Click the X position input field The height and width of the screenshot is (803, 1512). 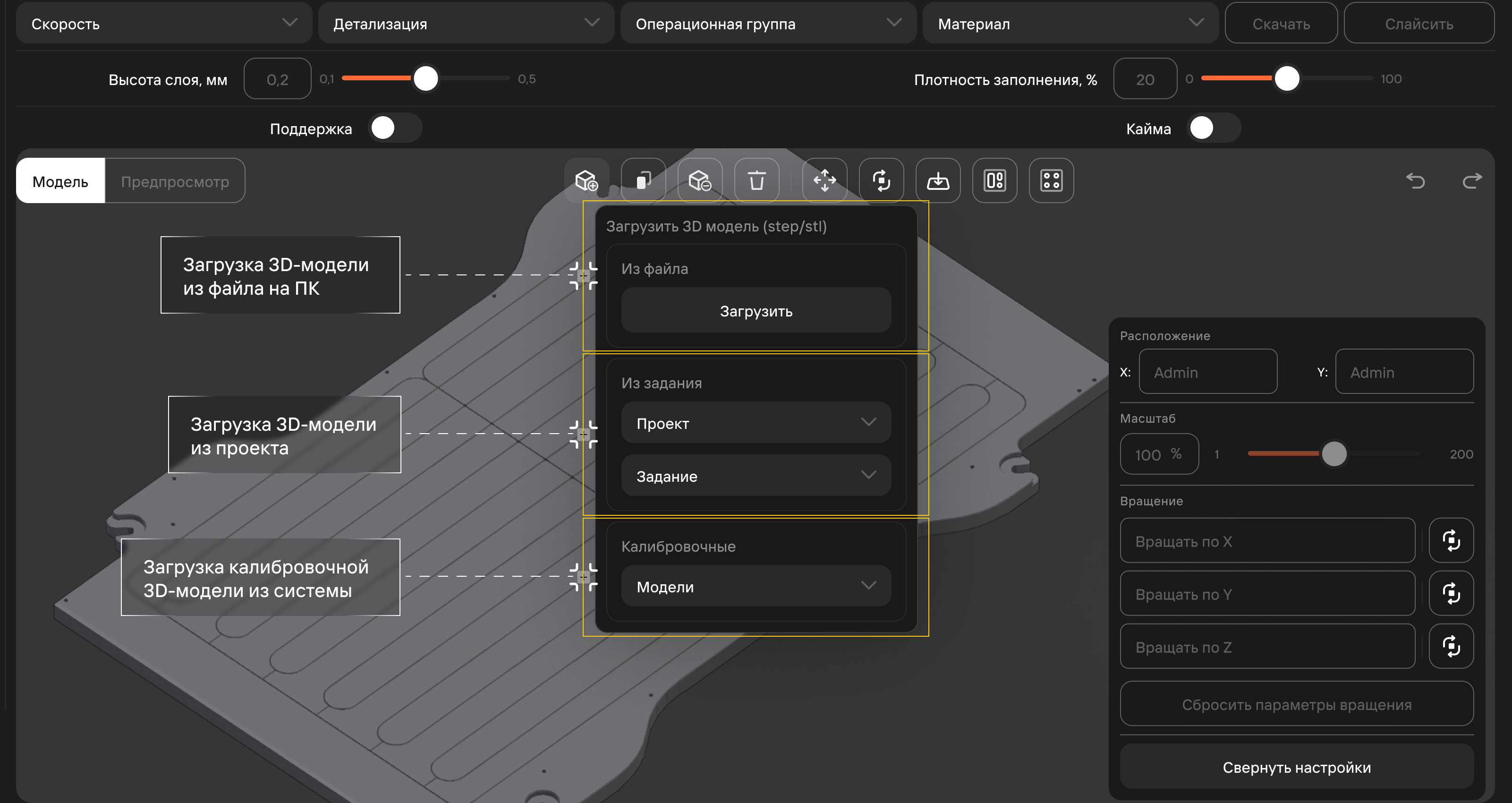[1208, 372]
